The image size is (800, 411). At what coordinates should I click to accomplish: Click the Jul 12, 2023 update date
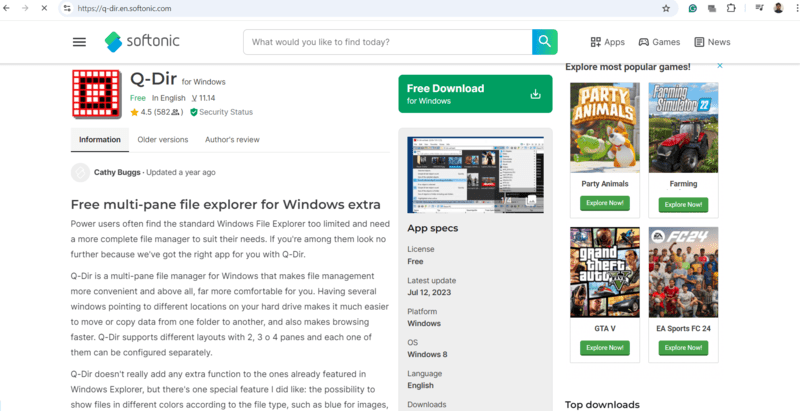coord(429,293)
